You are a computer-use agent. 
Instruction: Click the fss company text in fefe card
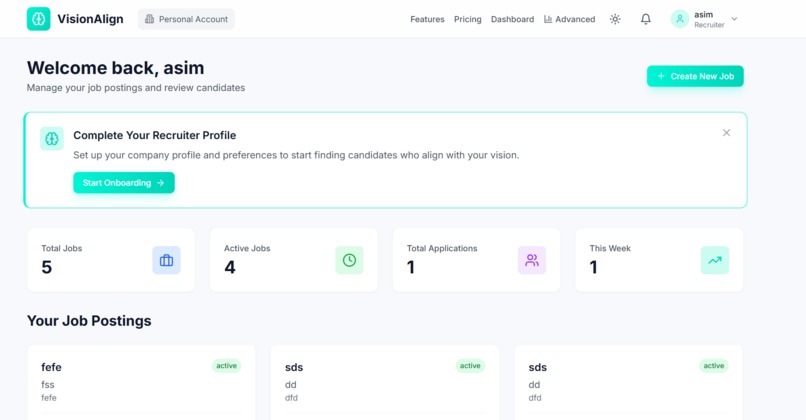pyautogui.click(x=48, y=384)
